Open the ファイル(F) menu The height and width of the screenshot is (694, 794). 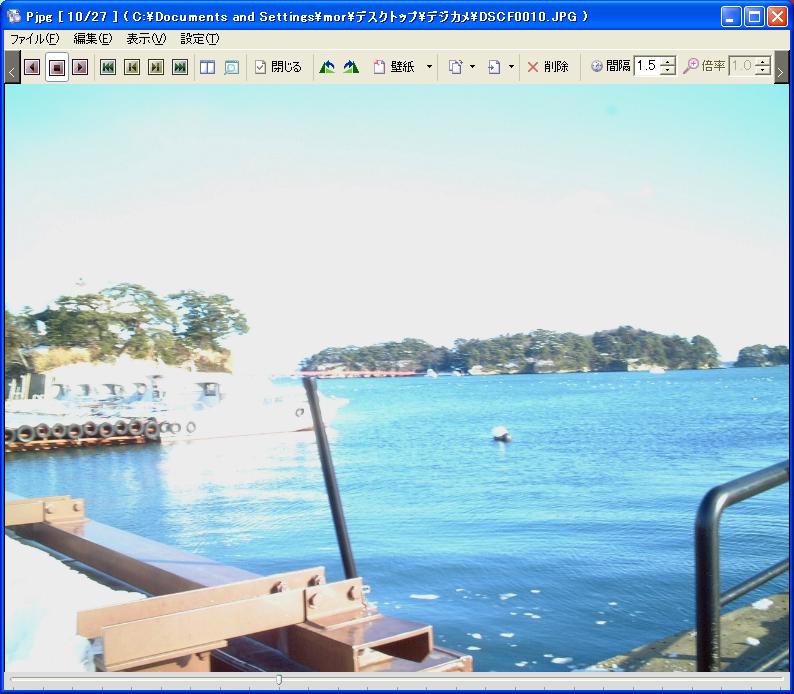pos(34,39)
